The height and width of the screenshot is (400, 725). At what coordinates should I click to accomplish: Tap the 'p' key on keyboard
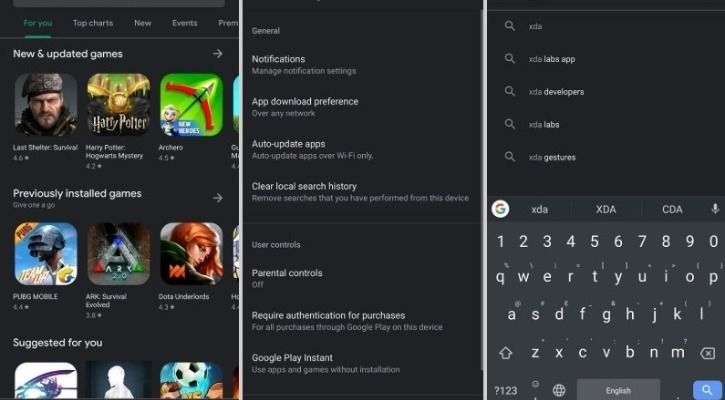(x=713, y=277)
